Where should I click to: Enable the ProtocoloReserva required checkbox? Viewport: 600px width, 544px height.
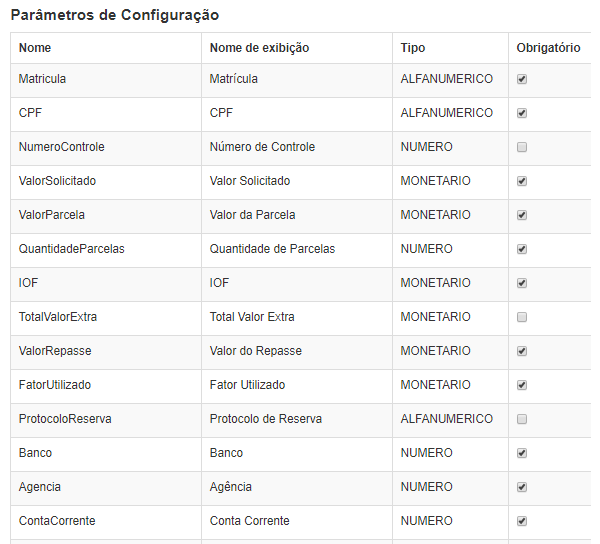click(x=522, y=419)
